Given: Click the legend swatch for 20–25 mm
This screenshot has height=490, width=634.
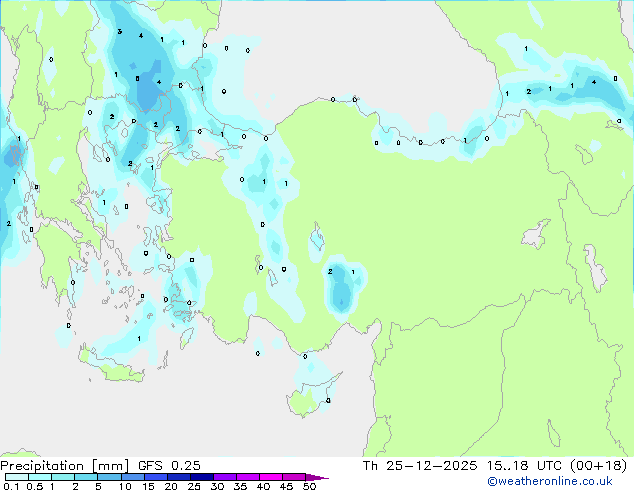Looking at the screenshot, I should pos(178,477).
